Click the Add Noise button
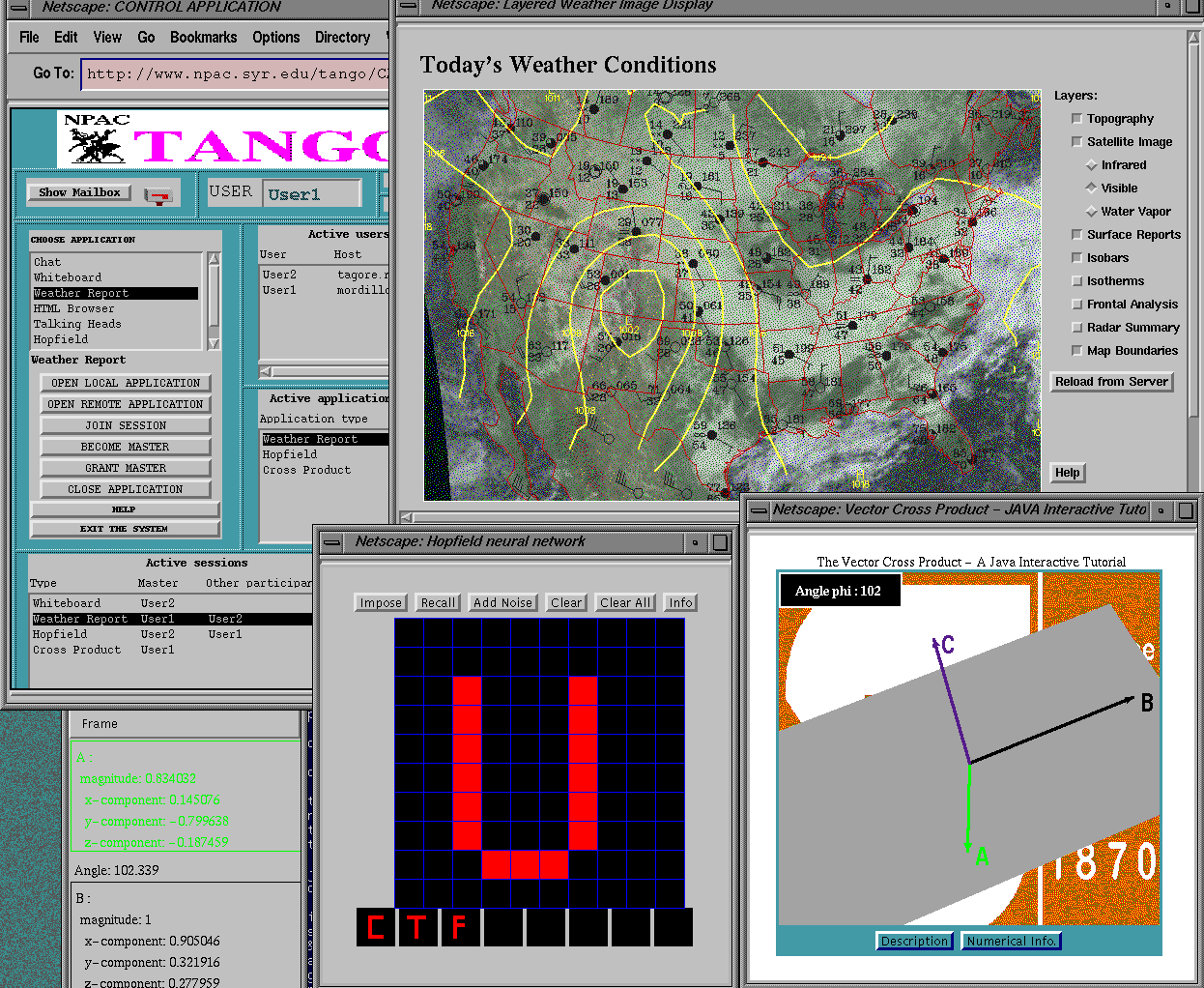 pyautogui.click(x=502, y=603)
